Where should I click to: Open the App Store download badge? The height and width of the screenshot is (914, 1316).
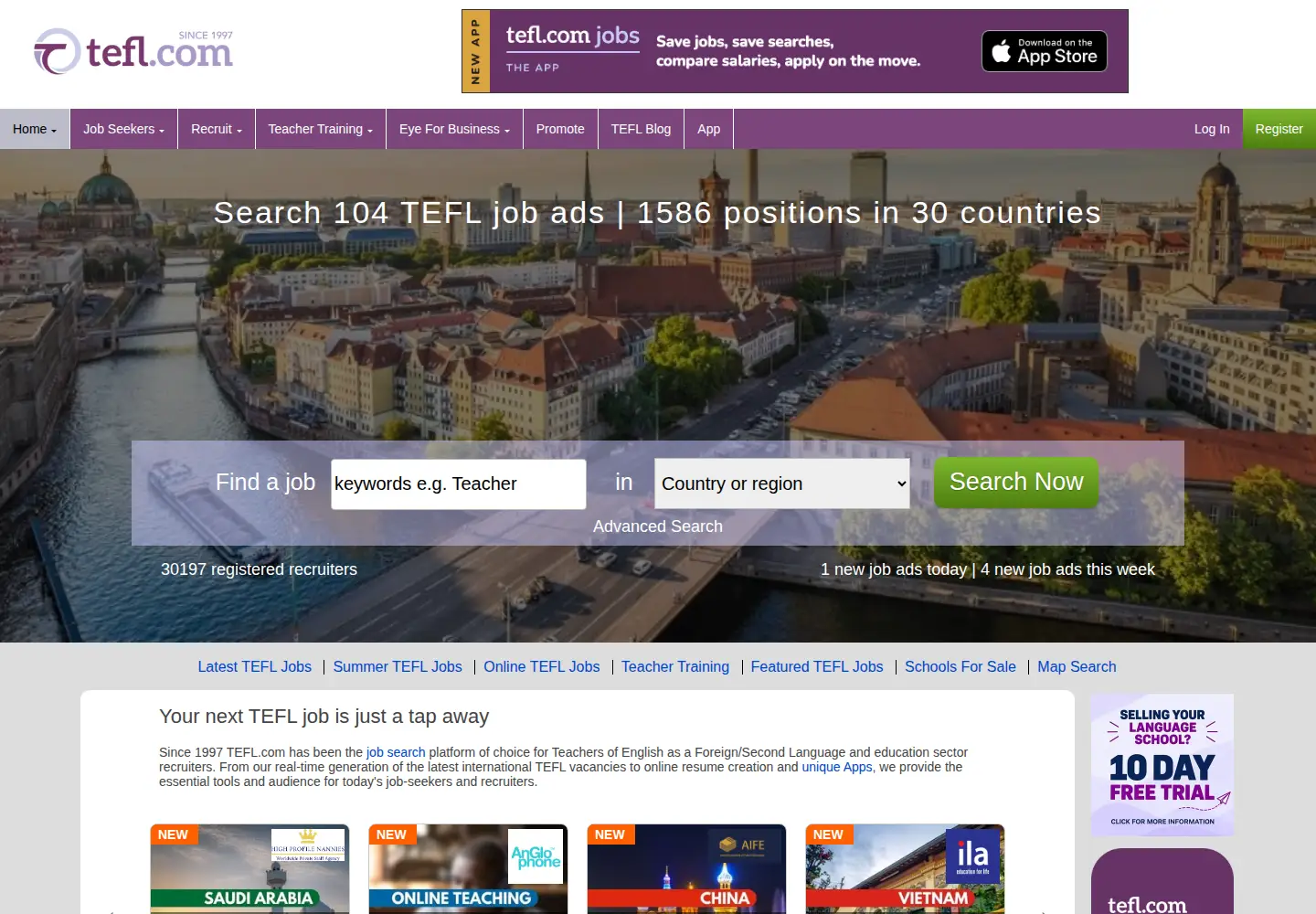1045,51
